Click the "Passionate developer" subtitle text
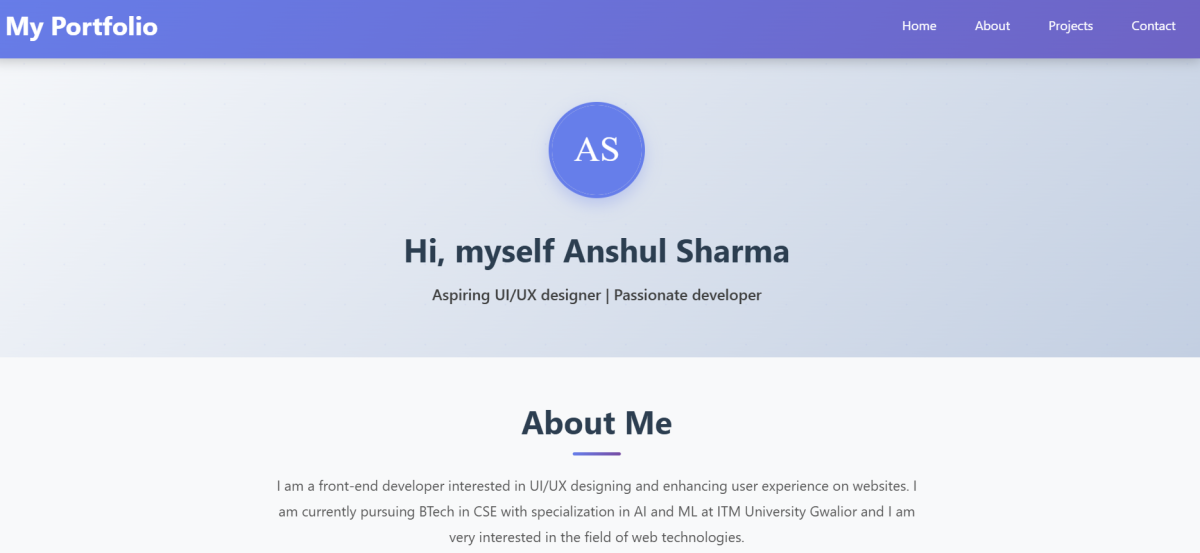Image resolution: width=1200 pixels, height=553 pixels. point(688,295)
